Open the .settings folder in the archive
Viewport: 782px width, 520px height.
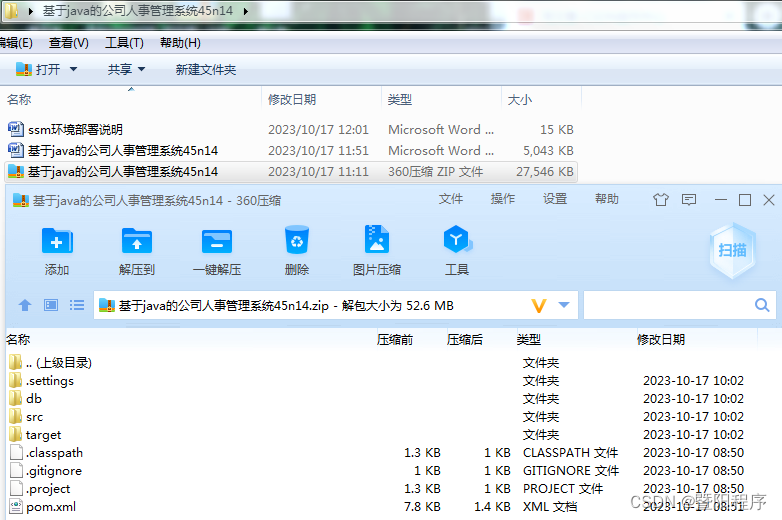[49, 381]
